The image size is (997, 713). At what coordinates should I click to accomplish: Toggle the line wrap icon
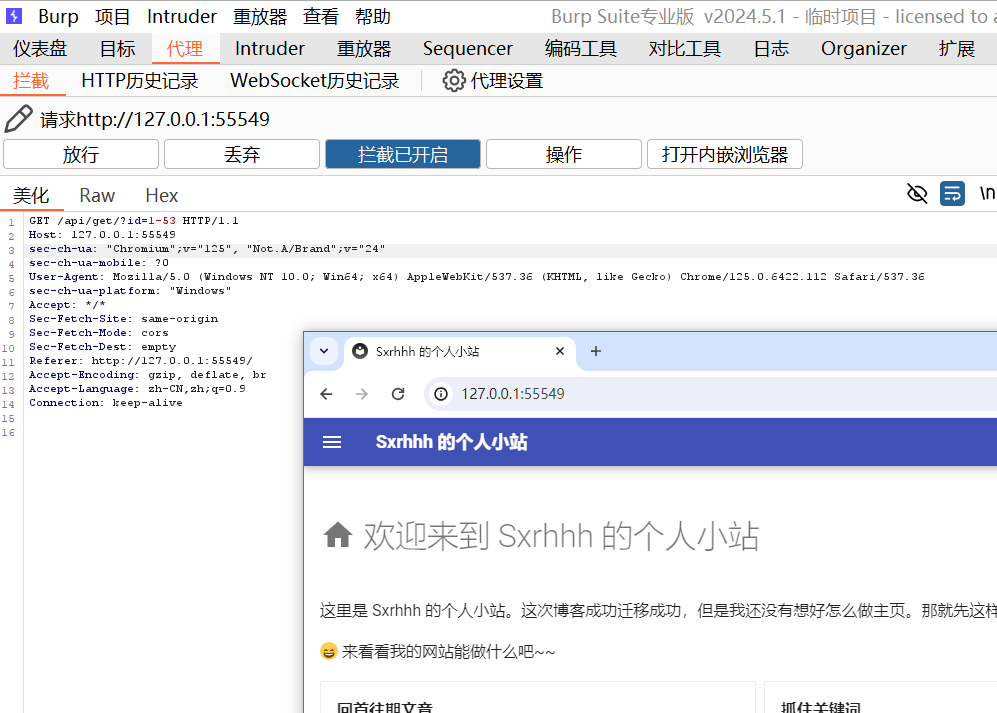[x=952, y=193]
